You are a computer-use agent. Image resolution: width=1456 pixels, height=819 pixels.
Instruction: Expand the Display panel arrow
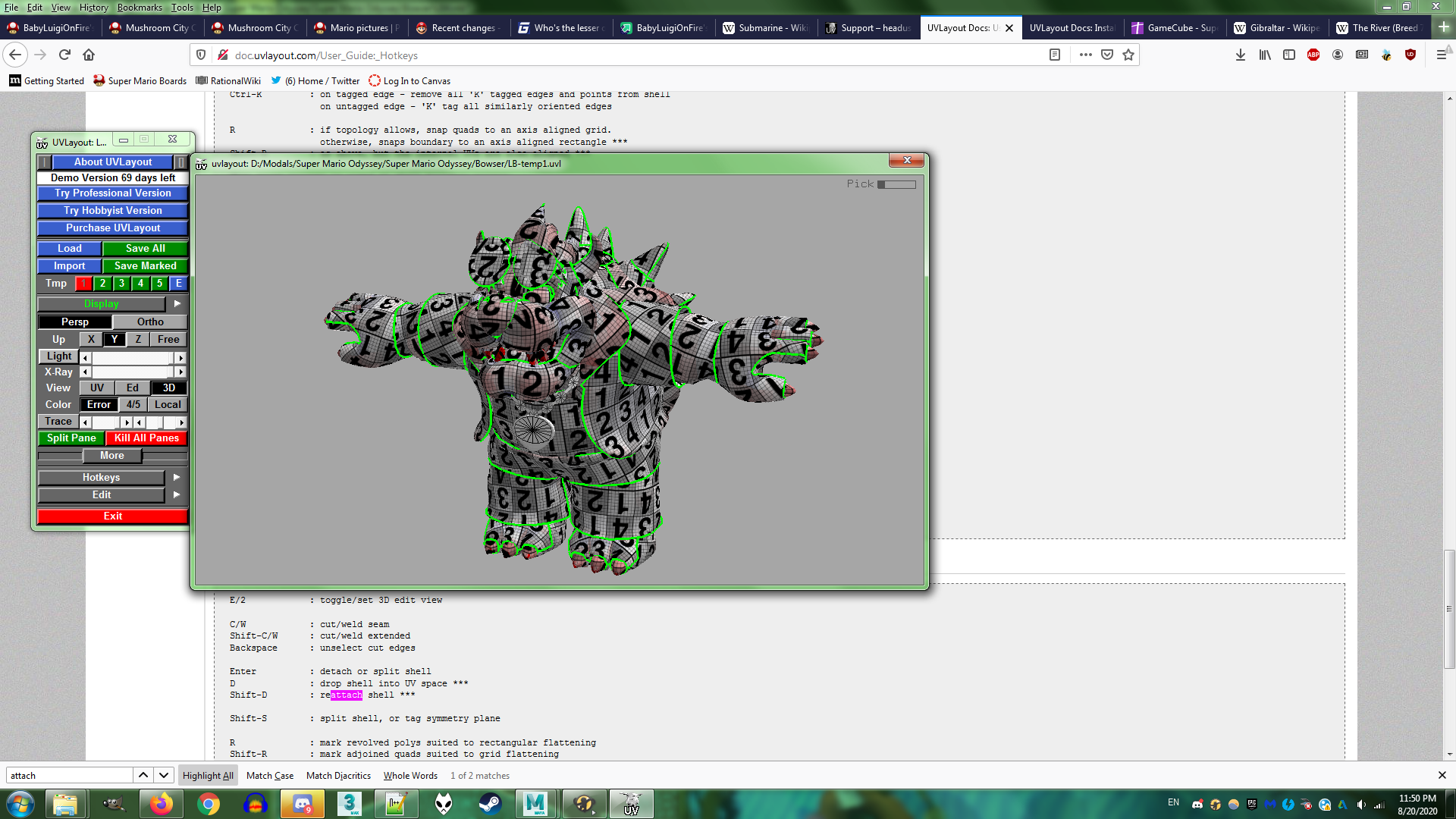click(177, 304)
